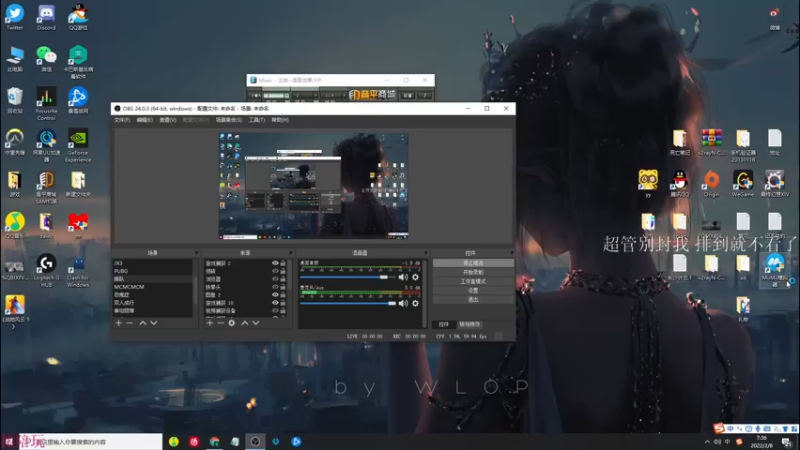The width and height of the screenshot is (800, 450).
Task: Pop out the 来源 dock panel
Action: point(291,253)
